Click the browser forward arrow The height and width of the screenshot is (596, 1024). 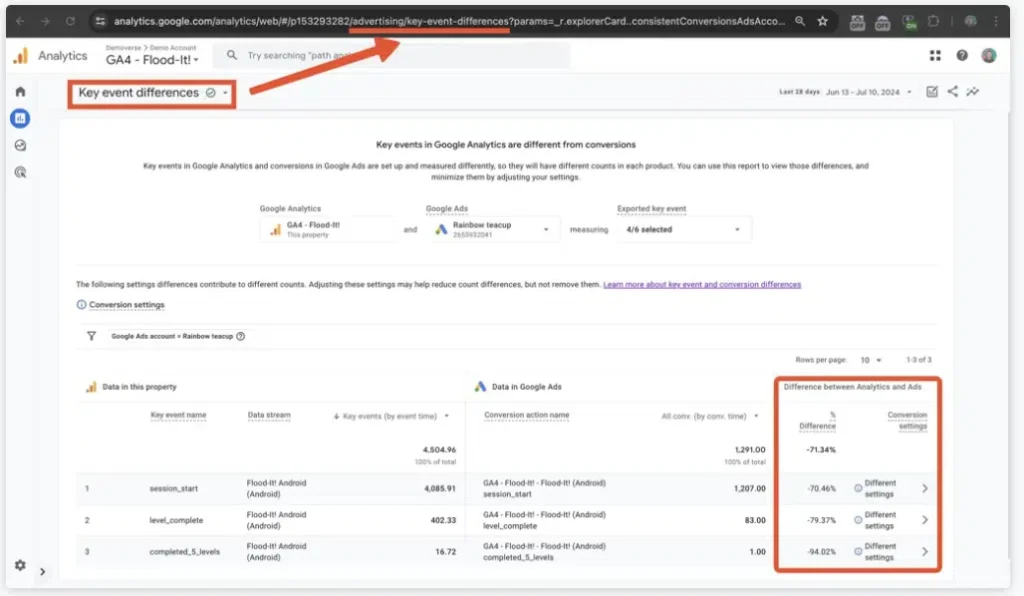pos(45,21)
